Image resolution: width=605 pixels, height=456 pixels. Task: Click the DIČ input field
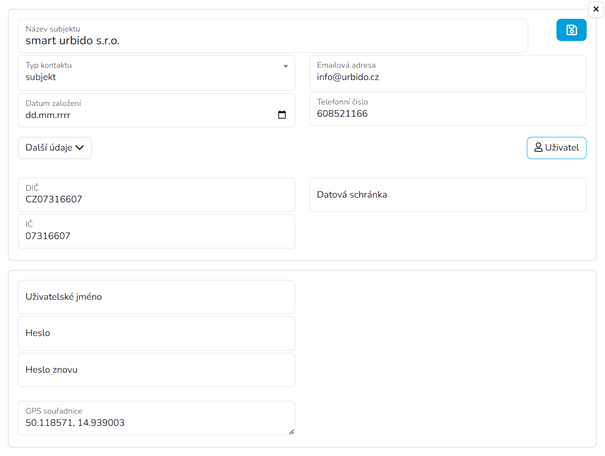click(x=157, y=195)
